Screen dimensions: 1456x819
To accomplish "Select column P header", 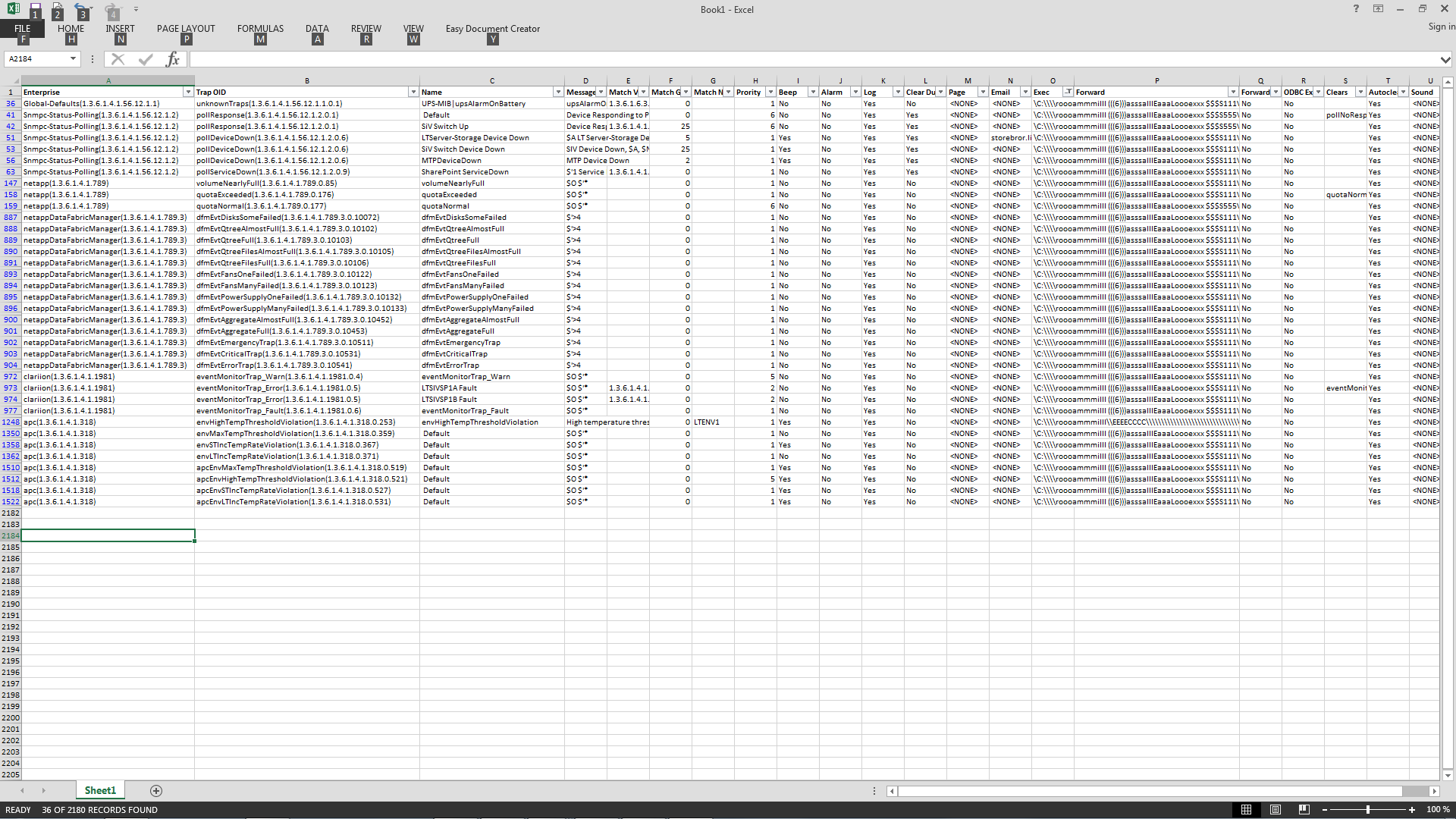I will 1156,80.
